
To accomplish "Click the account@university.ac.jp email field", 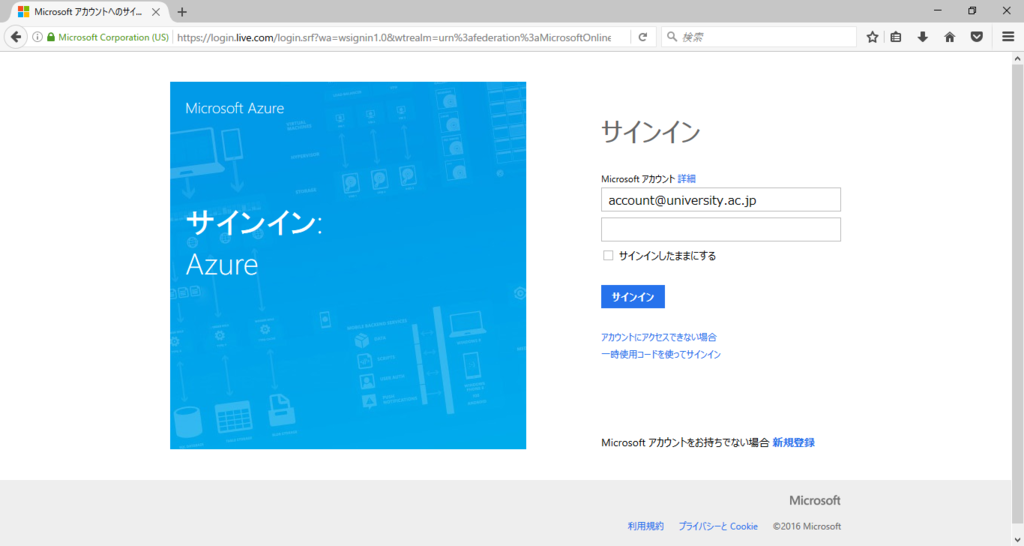I will coord(720,200).
